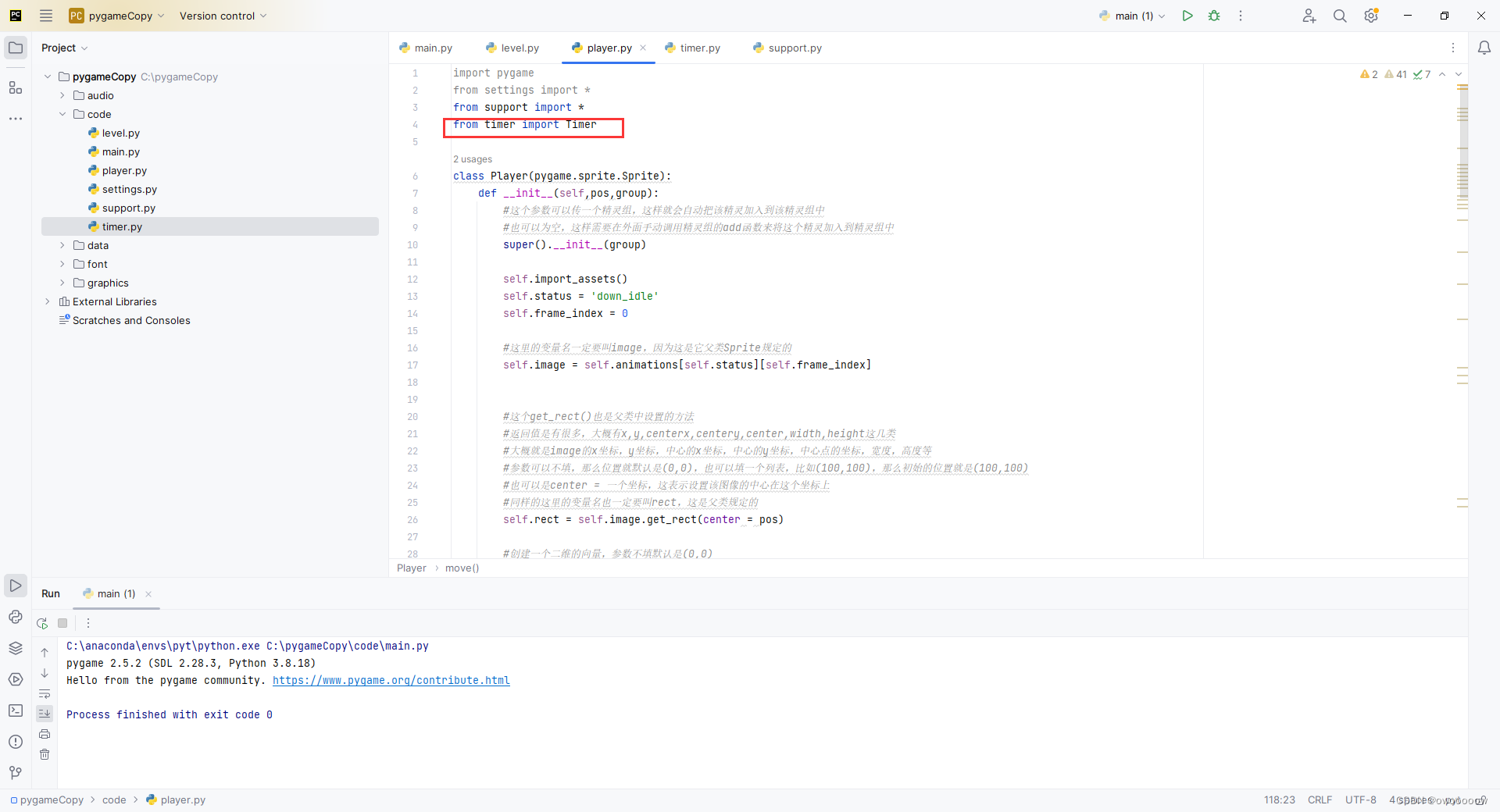Expand the data folder

point(62,245)
